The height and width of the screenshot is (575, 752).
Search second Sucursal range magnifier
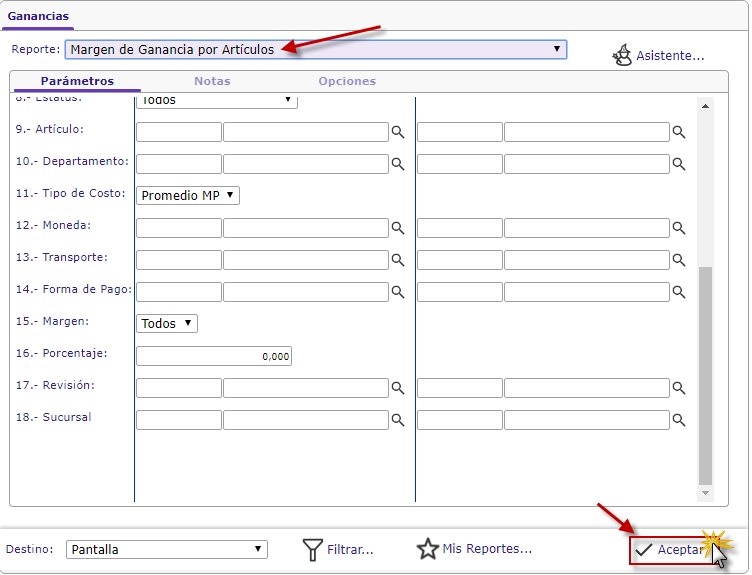coord(679,420)
